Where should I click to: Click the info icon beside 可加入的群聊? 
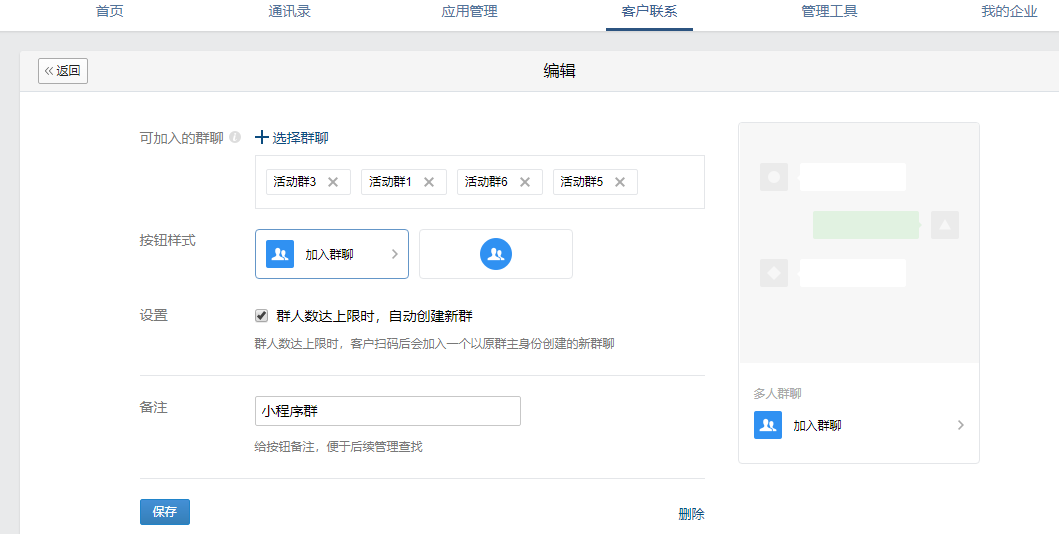point(235,137)
